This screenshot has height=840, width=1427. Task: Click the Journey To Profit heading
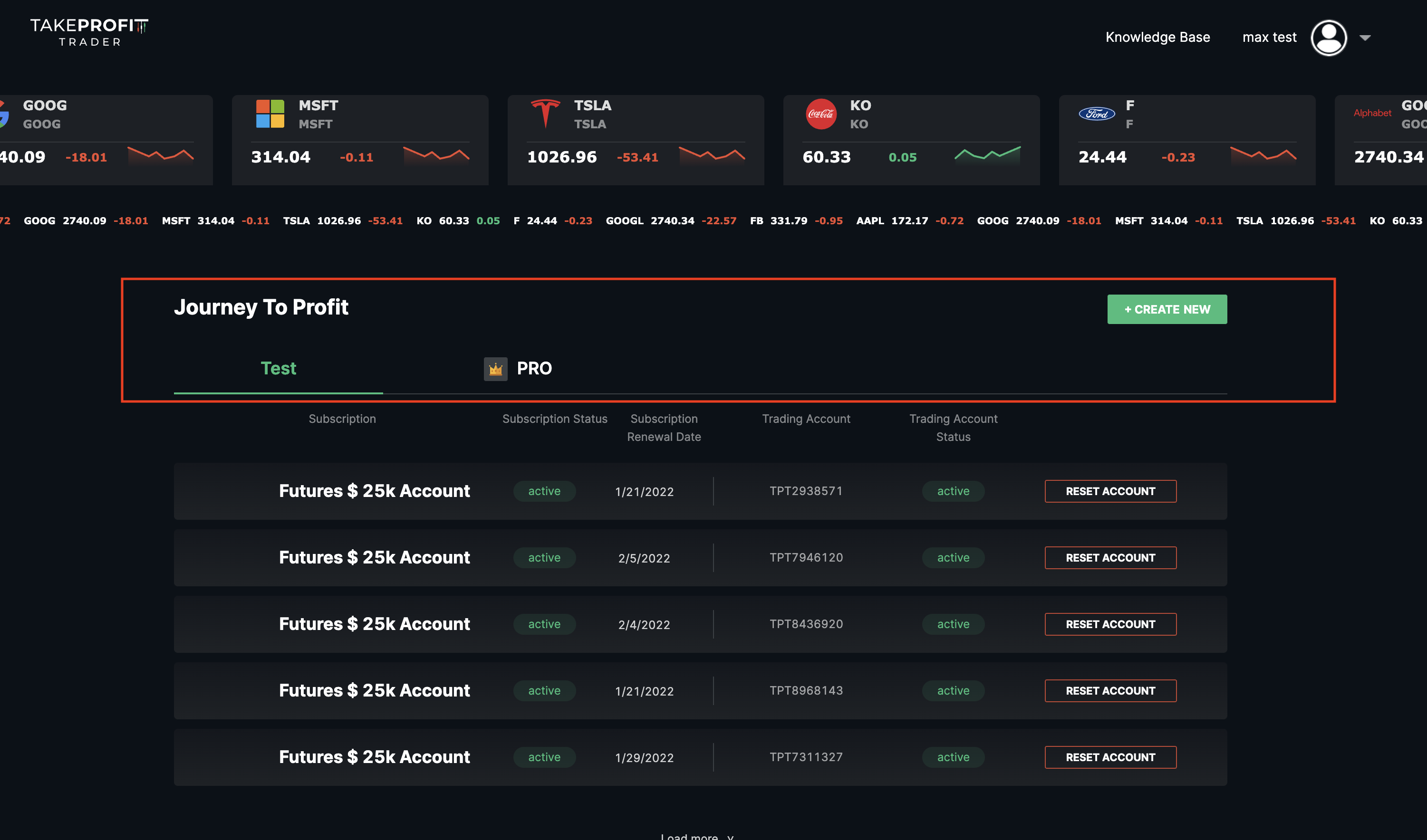261,307
